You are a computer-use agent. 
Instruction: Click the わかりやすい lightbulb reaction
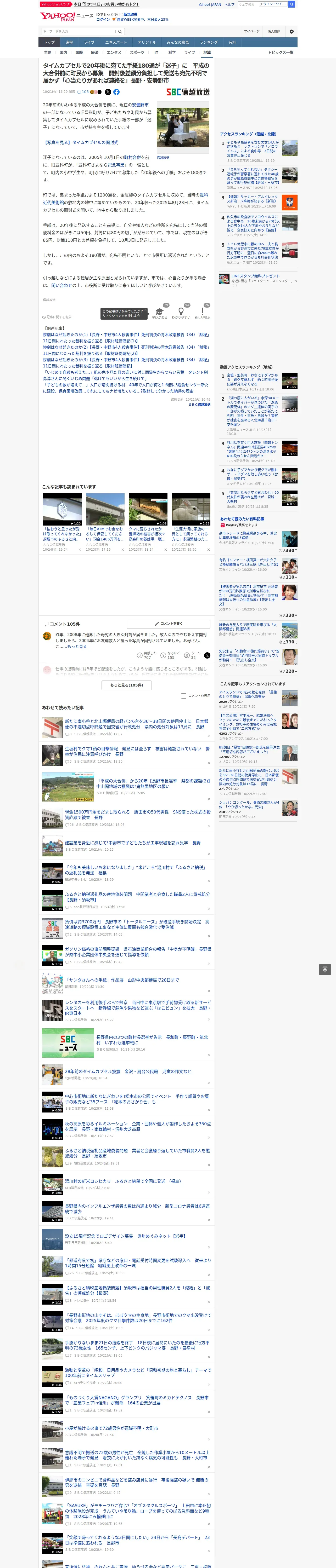pos(181,312)
